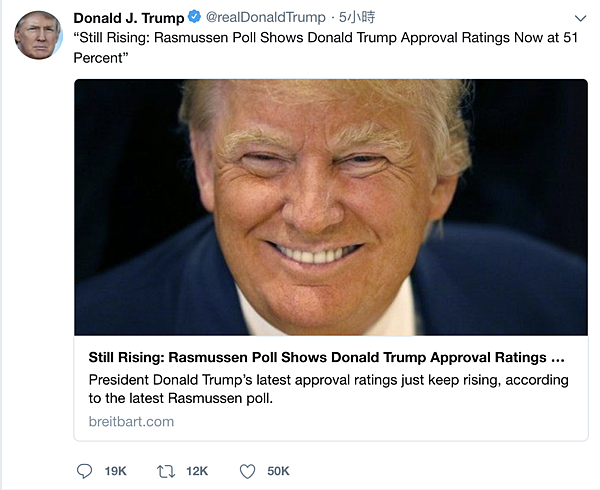Click the reply speech bubble icon
The width and height of the screenshot is (600, 490).
84,471
